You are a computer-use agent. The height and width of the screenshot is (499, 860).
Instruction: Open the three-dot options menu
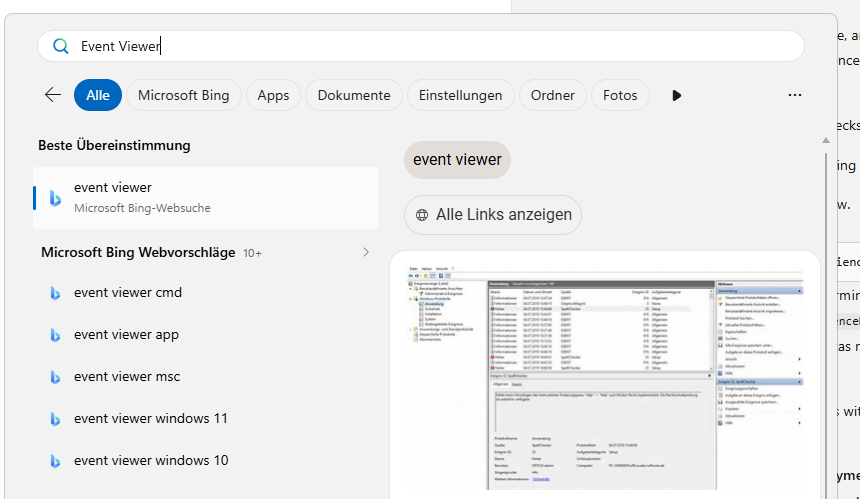[795, 95]
